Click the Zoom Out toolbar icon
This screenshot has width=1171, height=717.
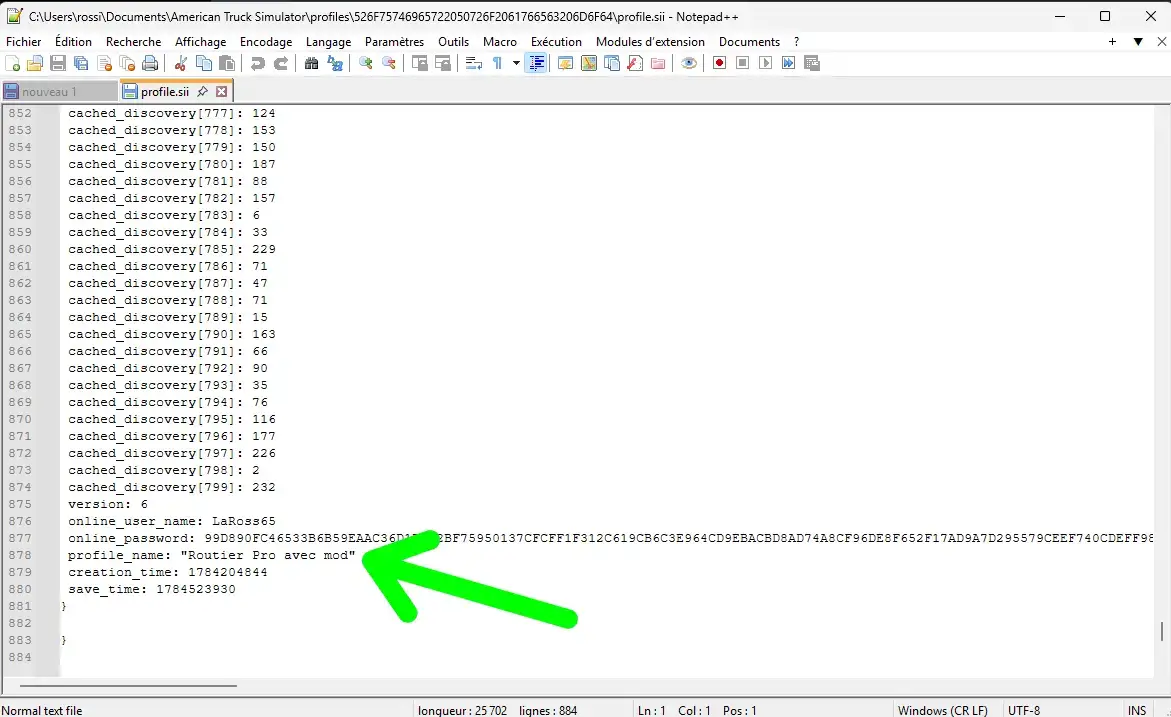[x=388, y=63]
